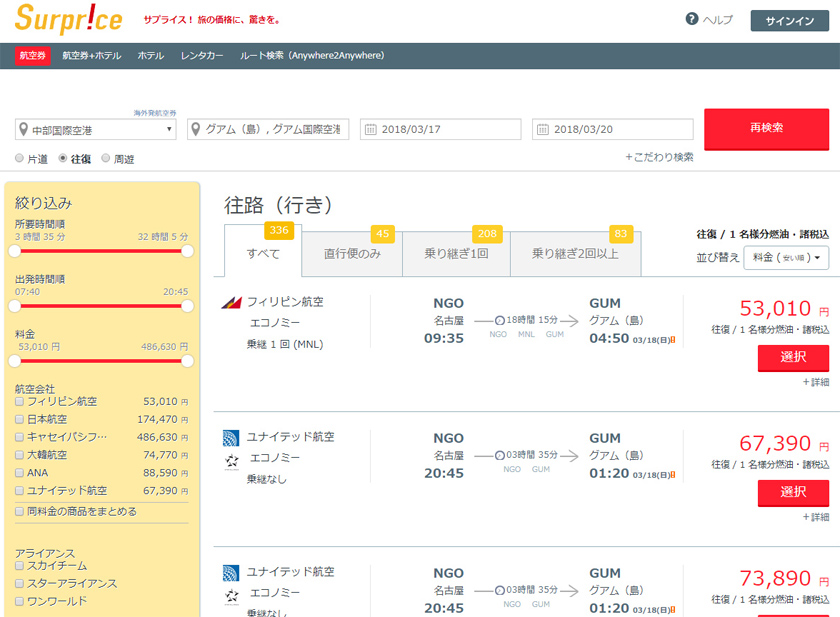Open help via the question mark icon
The height and width of the screenshot is (617, 840).
(x=692, y=19)
